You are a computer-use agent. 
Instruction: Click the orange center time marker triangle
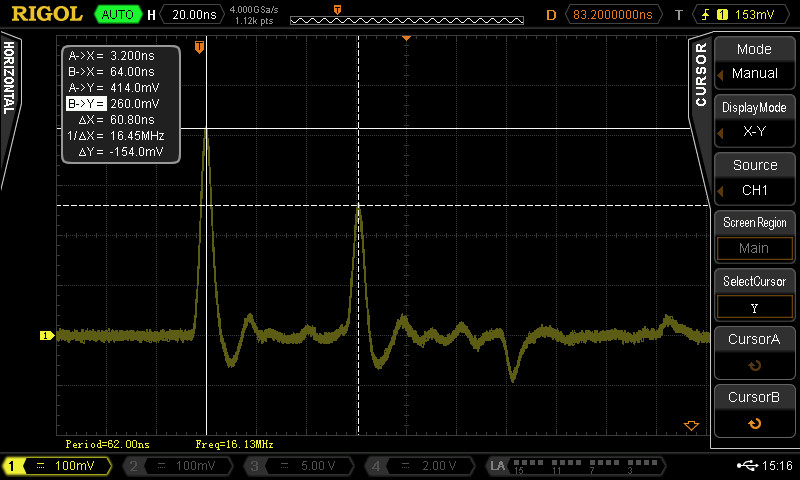click(x=406, y=38)
